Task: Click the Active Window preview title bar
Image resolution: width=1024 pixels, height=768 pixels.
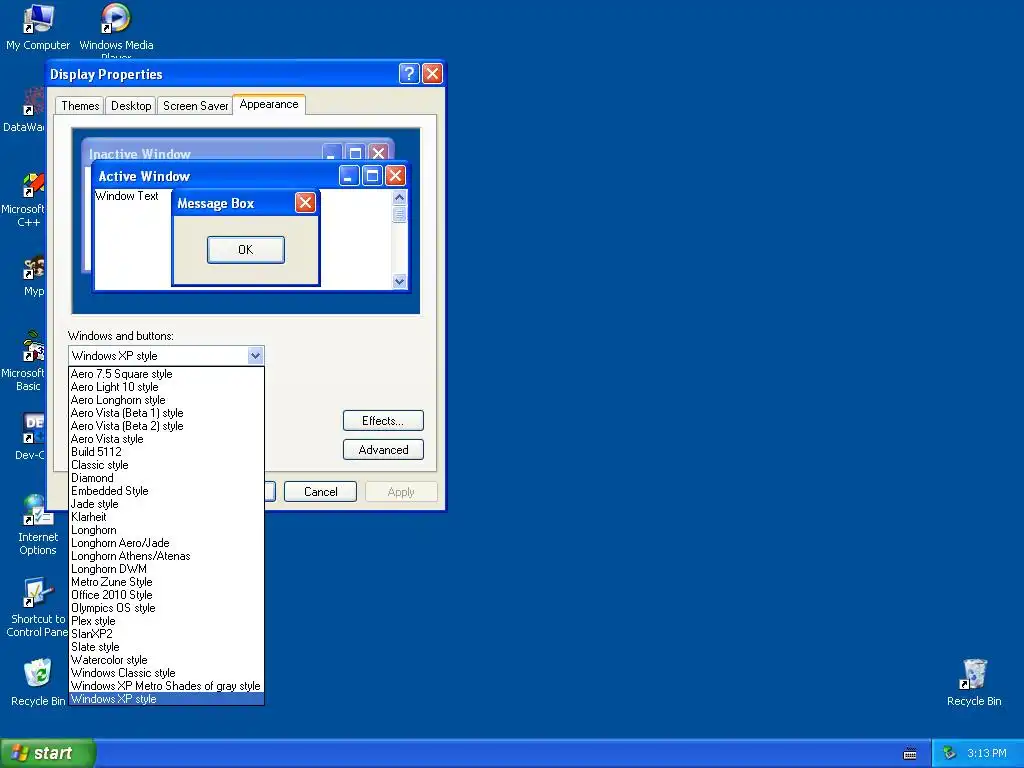Action: [x=251, y=176]
